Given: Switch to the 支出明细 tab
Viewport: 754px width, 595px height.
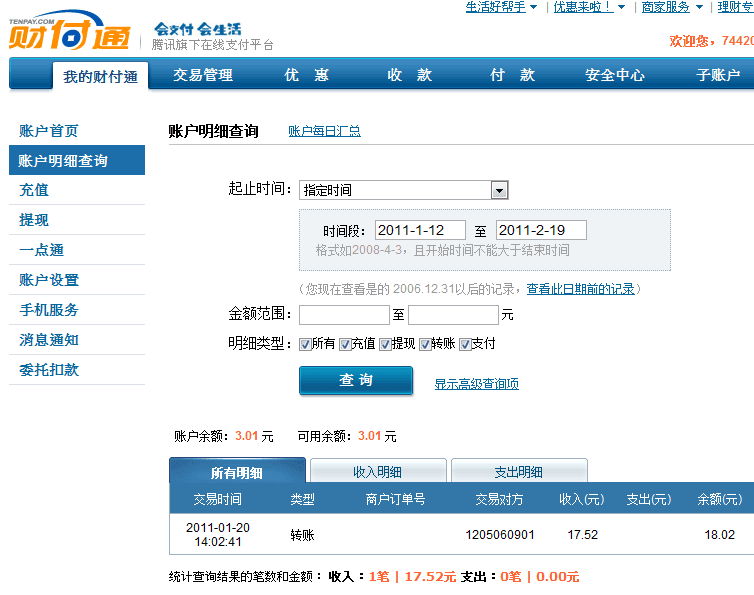Looking at the screenshot, I should tap(518, 472).
